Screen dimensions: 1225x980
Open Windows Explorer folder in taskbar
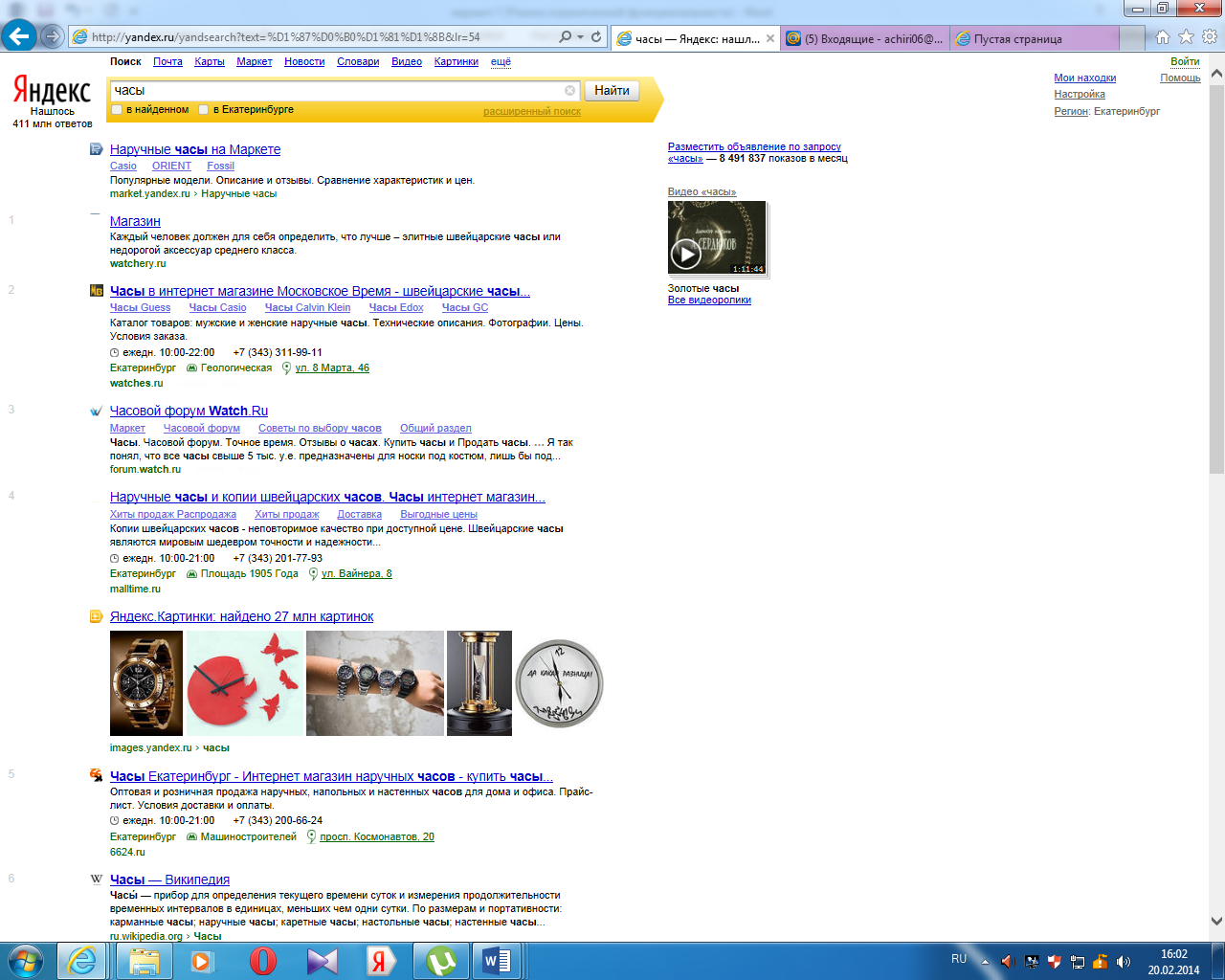point(144,960)
